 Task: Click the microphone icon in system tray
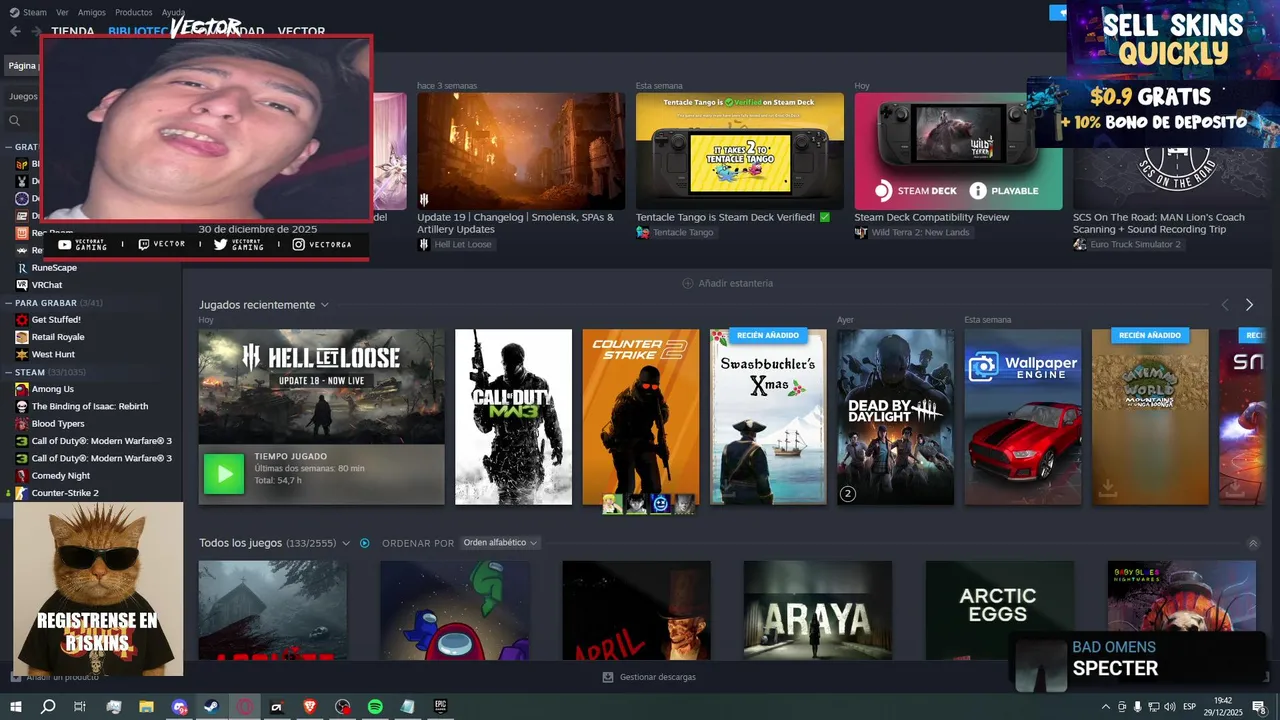(x=1137, y=706)
